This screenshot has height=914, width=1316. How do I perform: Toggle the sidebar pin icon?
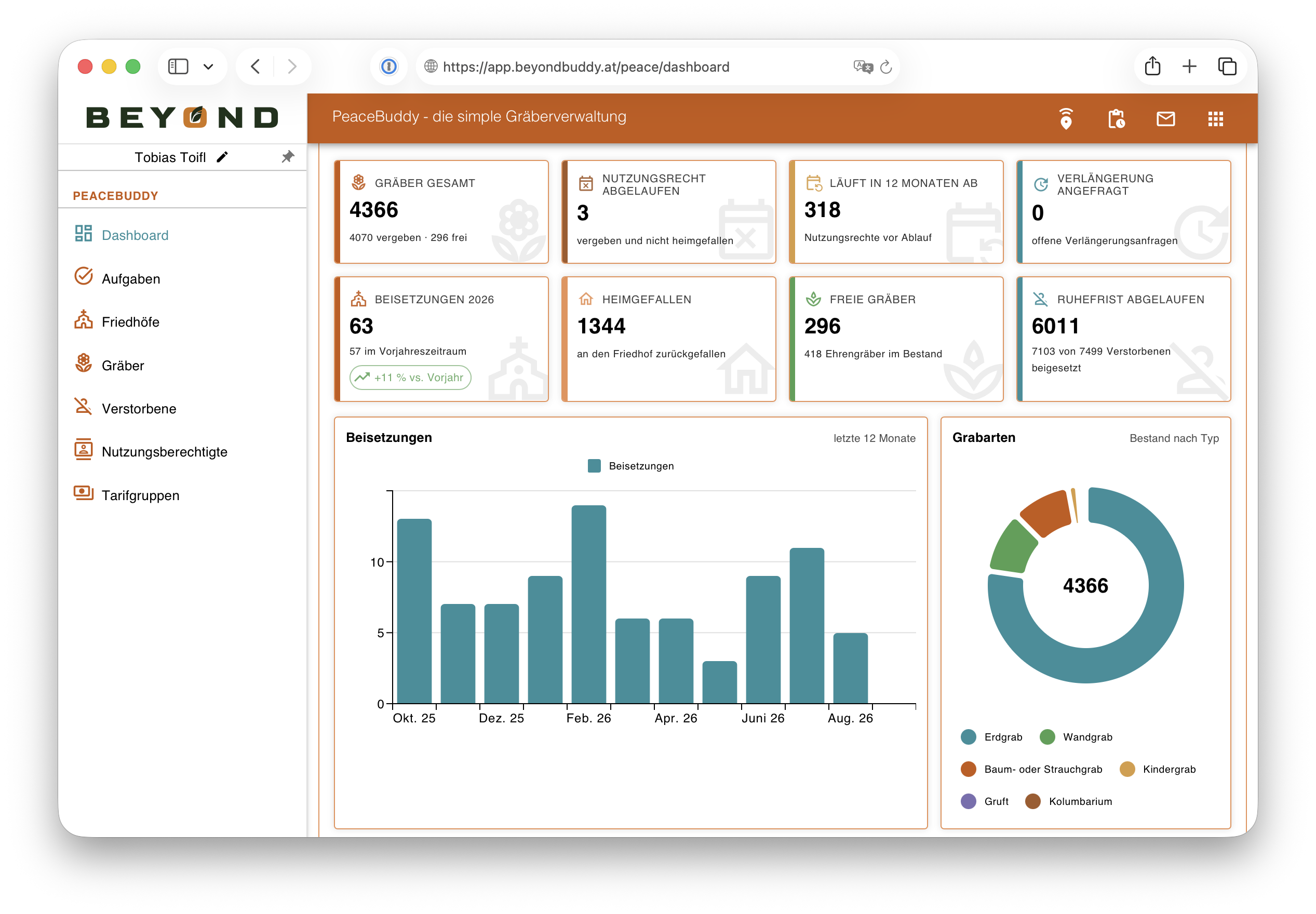[288, 157]
